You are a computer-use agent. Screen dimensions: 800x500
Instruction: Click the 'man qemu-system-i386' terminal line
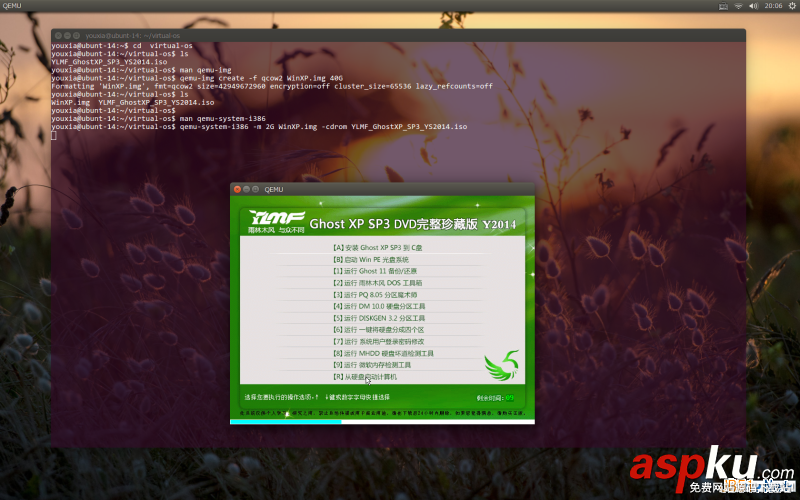click(159, 119)
